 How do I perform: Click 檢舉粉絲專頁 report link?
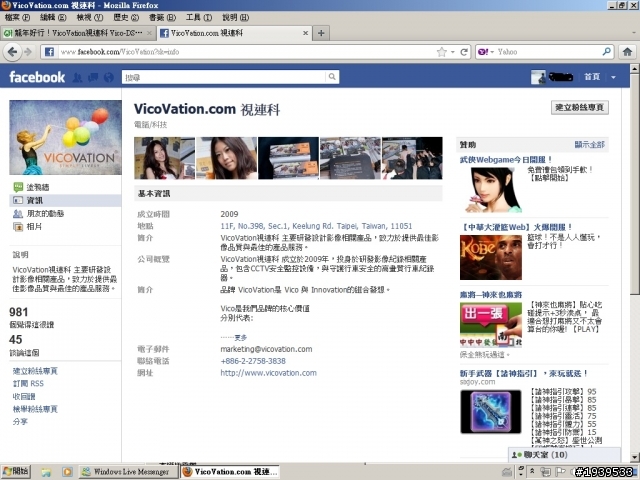(x=35, y=409)
